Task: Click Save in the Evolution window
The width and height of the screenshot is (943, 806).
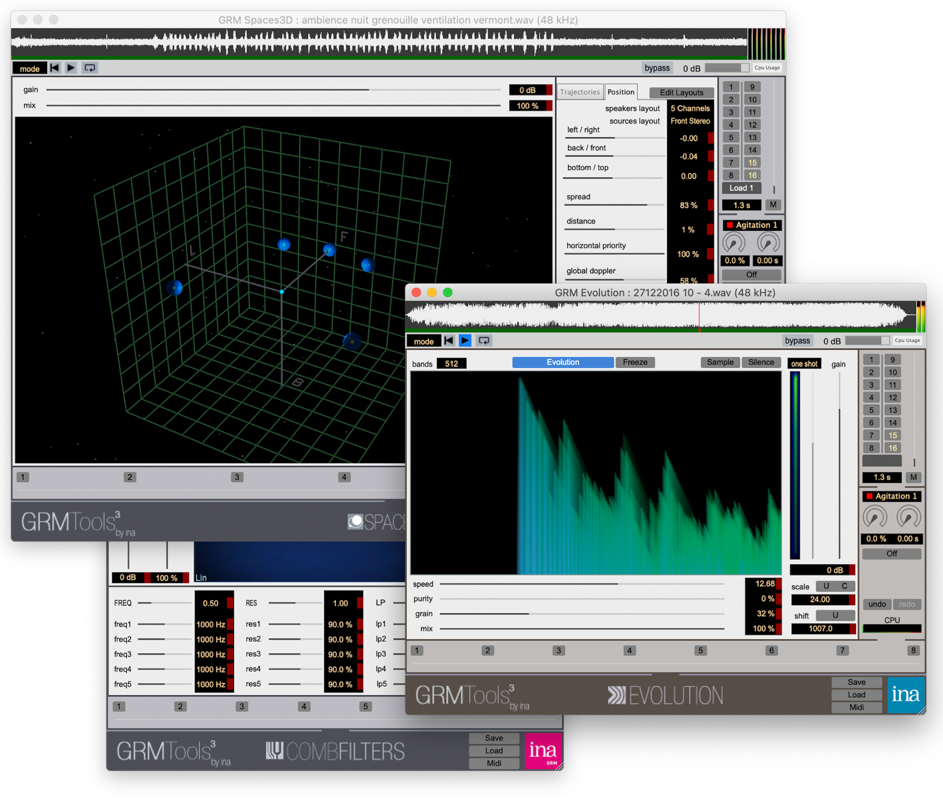Action: pos(856,682)
